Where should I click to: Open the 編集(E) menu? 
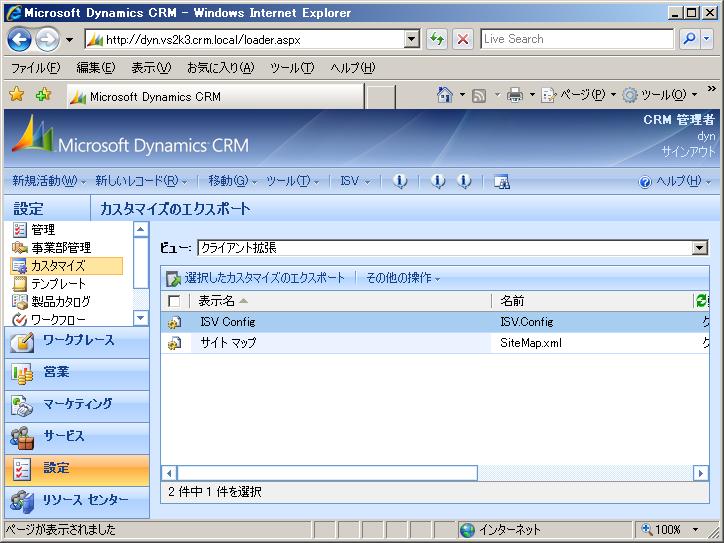[96, 68]
